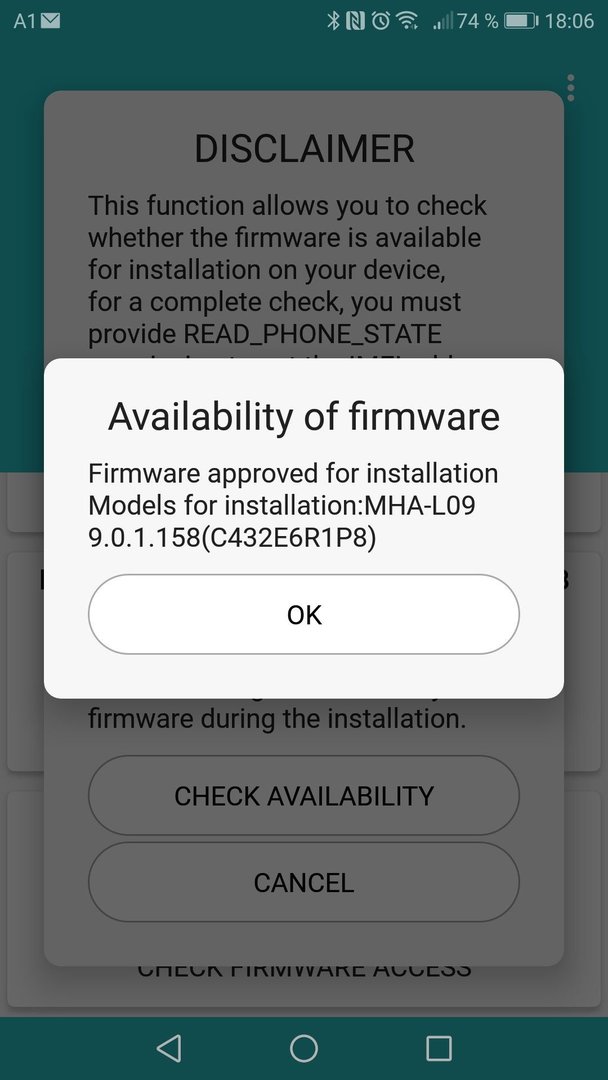Tap the Wi-Fi status icon
The width and height of the screenshot is (608, 1080).
coord(408,21)
